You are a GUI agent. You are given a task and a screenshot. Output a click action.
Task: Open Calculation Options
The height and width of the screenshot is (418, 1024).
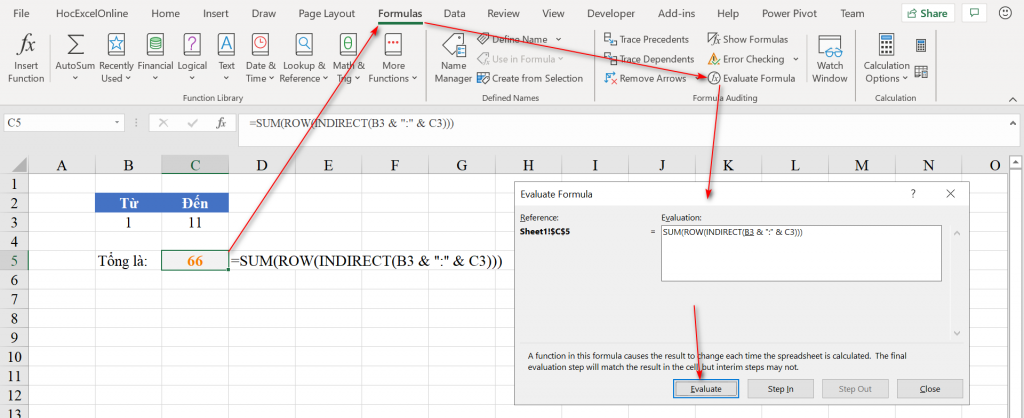pyautogui.click(x=886, y=59)
